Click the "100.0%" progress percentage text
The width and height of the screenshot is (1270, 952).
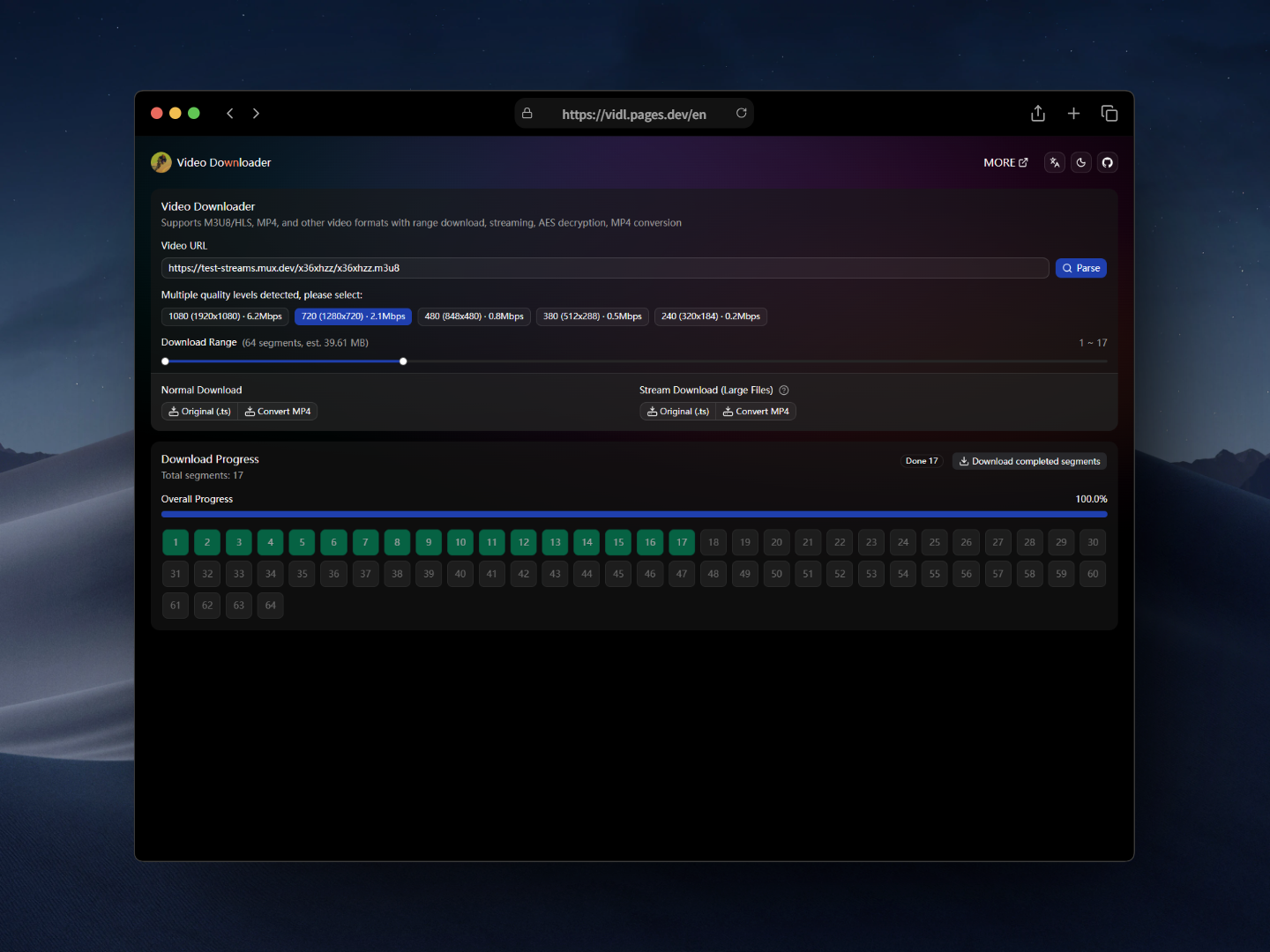[x=1091, y=499]
